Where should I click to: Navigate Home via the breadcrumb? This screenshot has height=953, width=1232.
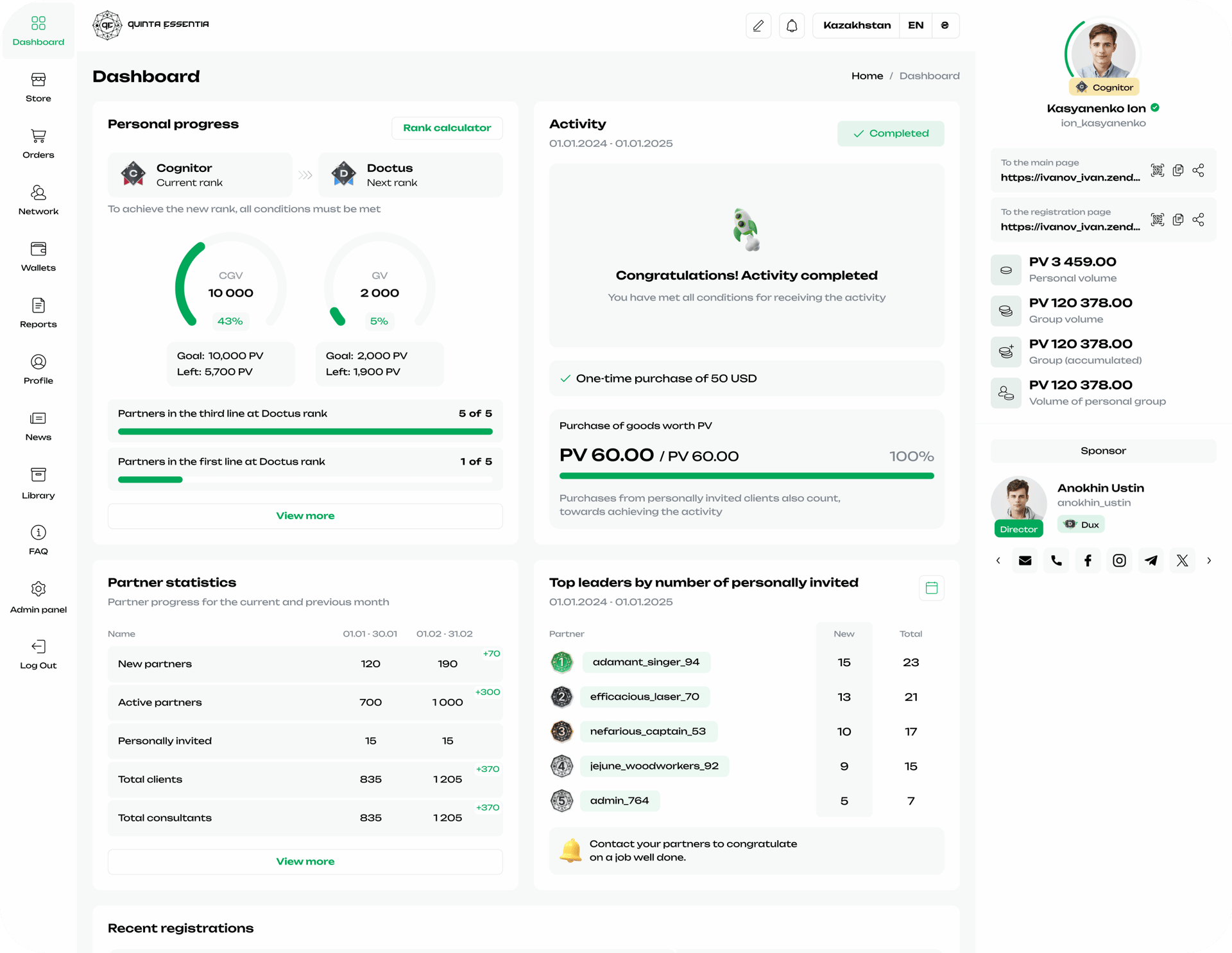click(x=867, y=75)
